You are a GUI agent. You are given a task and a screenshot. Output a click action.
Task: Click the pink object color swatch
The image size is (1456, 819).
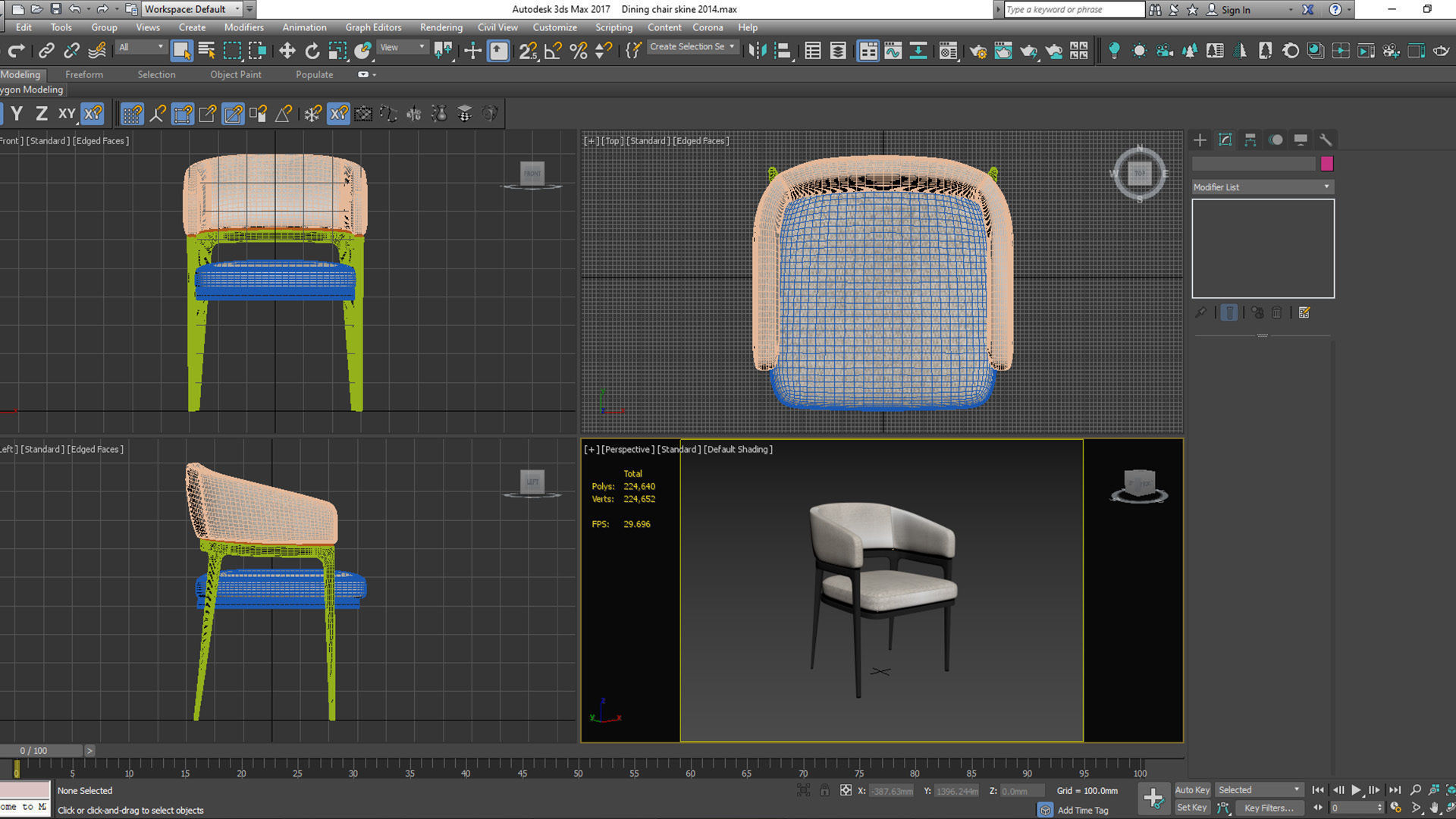(1326, 164)
